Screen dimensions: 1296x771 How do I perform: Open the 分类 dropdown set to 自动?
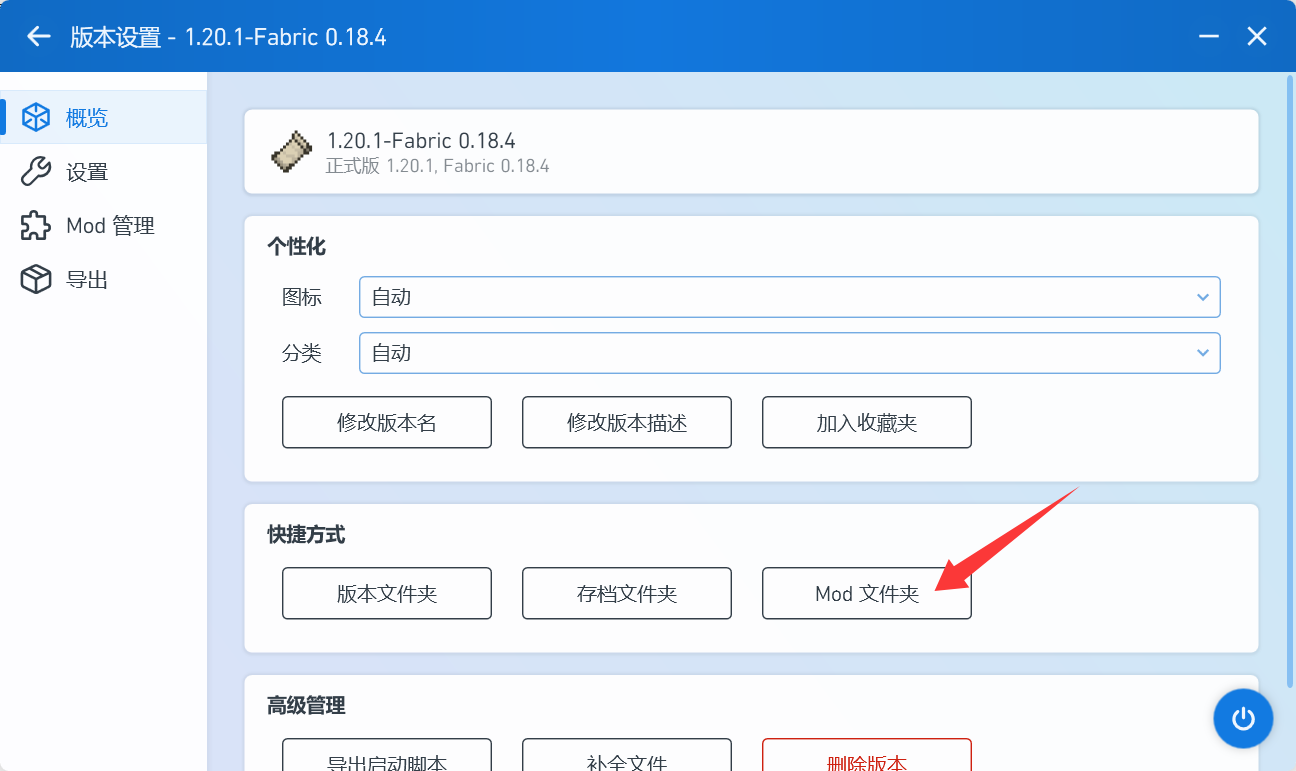tap(790, 353)
